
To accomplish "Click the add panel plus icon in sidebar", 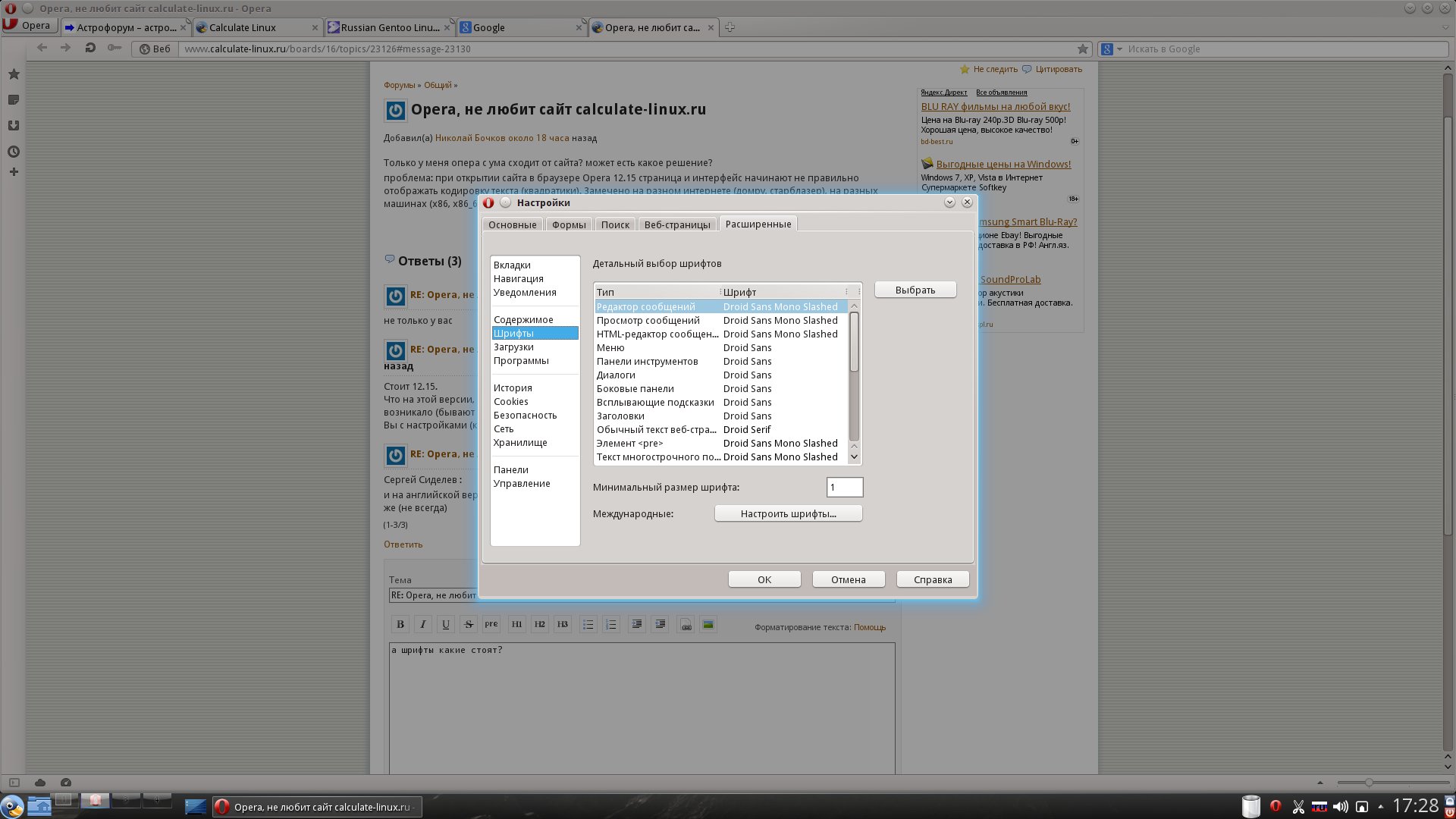I will (x=14, y=172).
